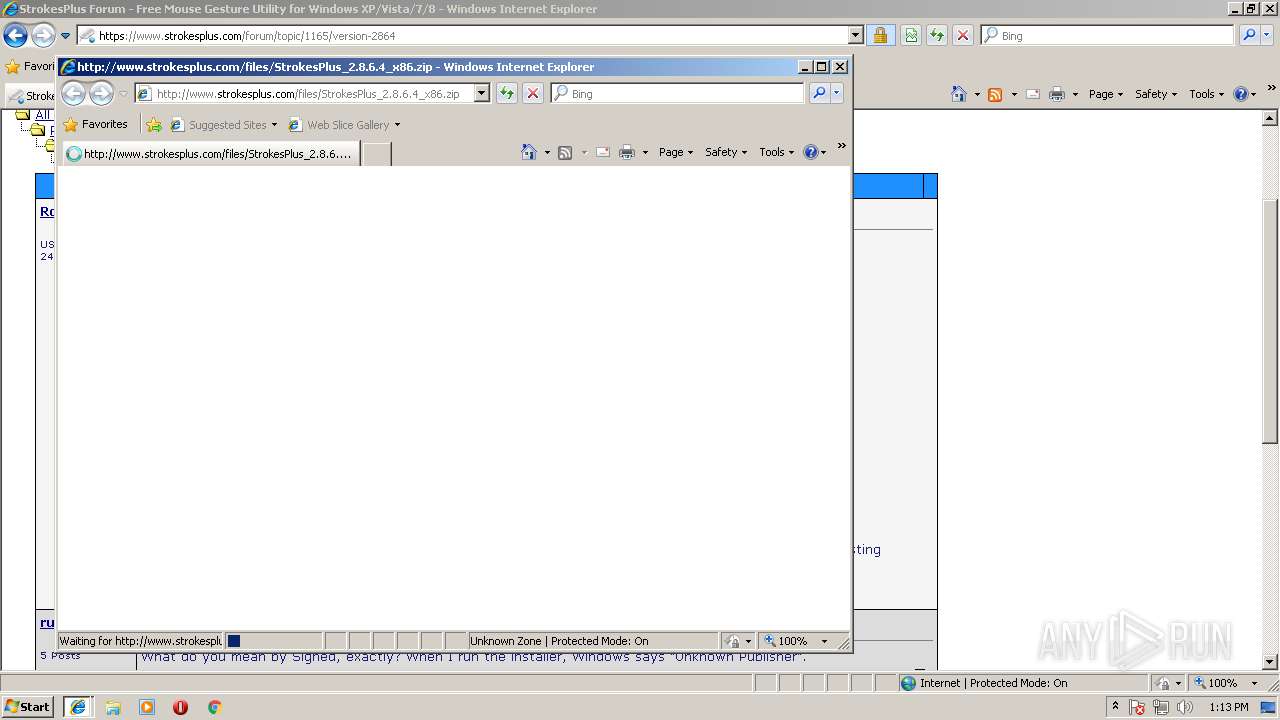Click Home icon in background window command bar
This screenshot has height=720, width=1280.
(x=959, y=94)
